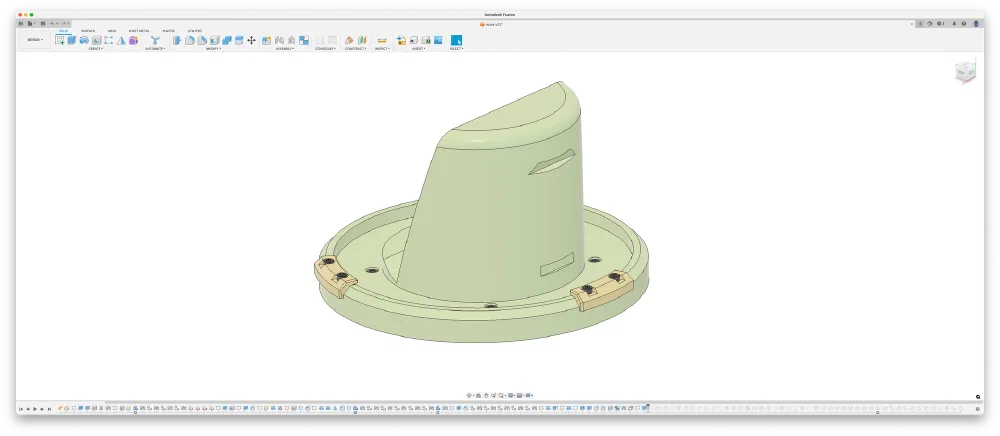Click the Save icon in the top bar
This screenshot has width=1000, height=436.
point(42,23)
